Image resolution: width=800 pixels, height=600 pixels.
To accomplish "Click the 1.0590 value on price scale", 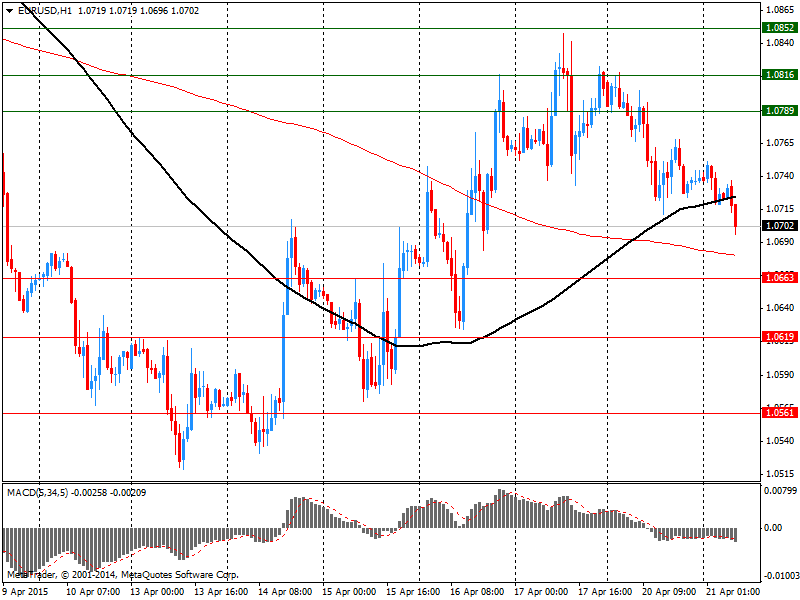I will pos(780,374).
